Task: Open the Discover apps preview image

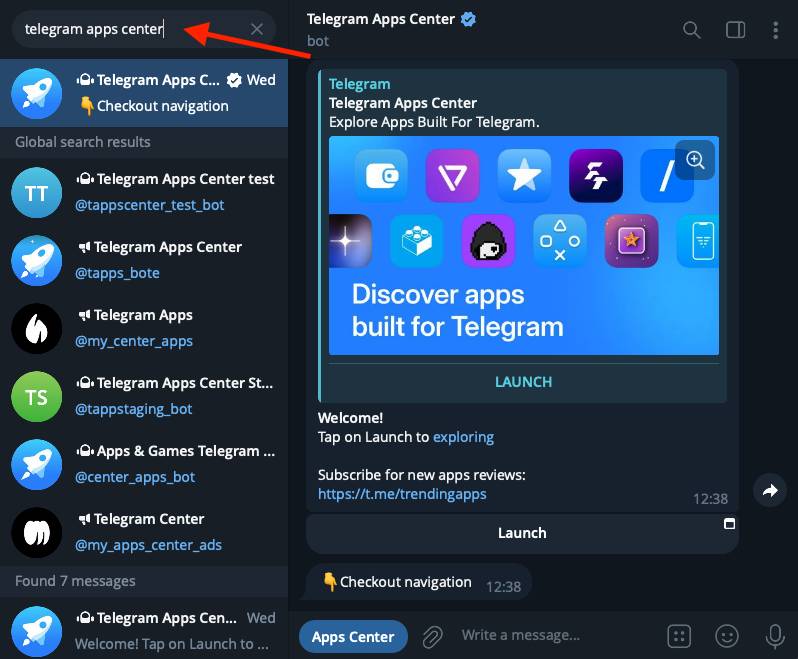Action: click(524, 245)
